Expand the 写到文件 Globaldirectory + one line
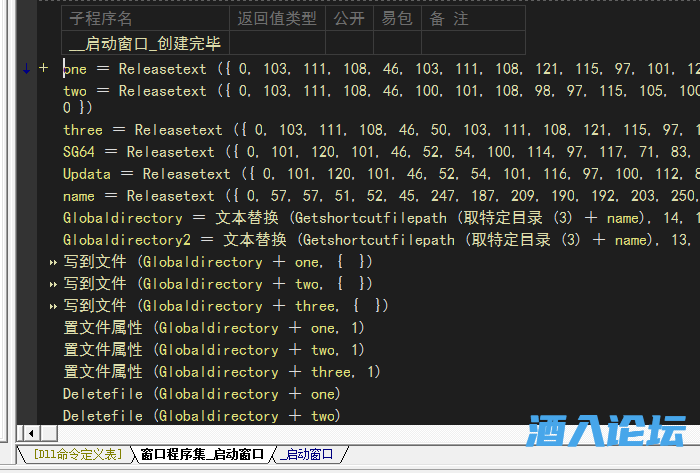This screenshot has width=700, height=473. tap(54, 262)
